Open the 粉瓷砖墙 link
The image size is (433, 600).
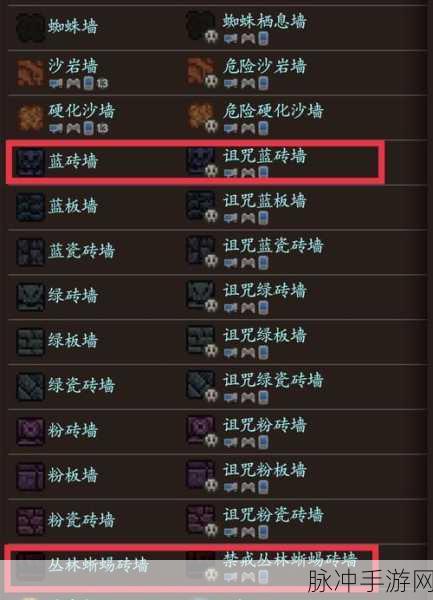pyautogui.click(x=81, y=520)
